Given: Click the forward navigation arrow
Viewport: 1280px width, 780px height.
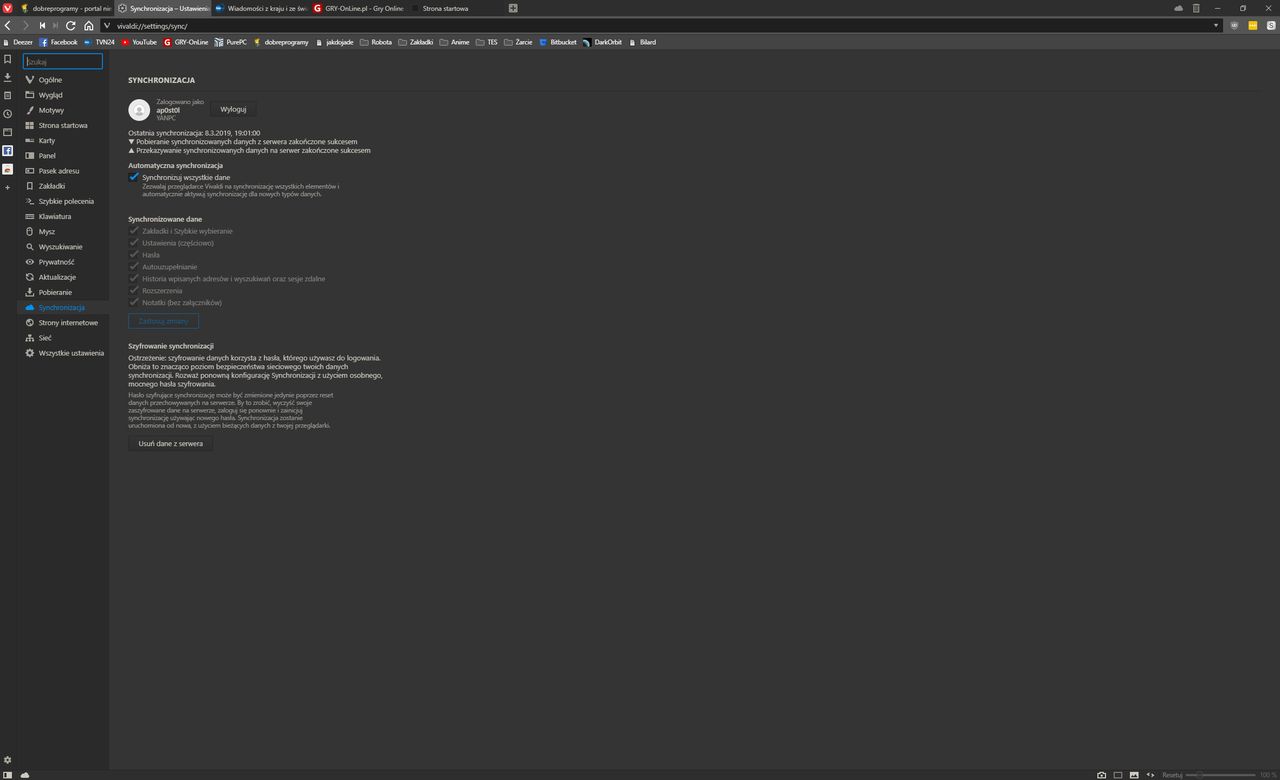Looking at the screenshot, I should pyautogui.click(x=25, y=25).
